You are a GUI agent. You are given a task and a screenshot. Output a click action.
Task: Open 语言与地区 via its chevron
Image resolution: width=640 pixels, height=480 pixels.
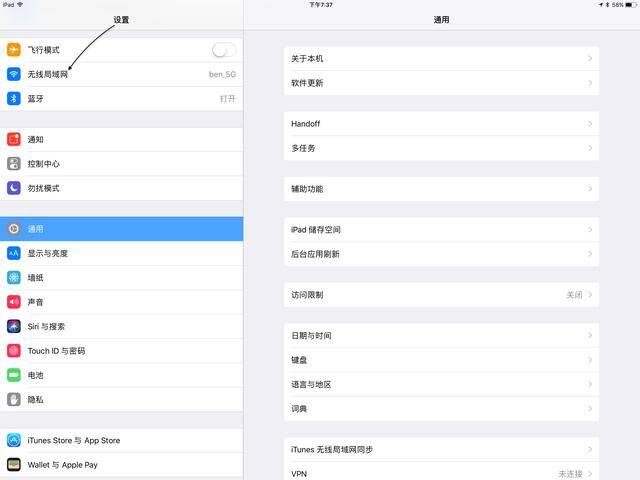tap(590, 384)
